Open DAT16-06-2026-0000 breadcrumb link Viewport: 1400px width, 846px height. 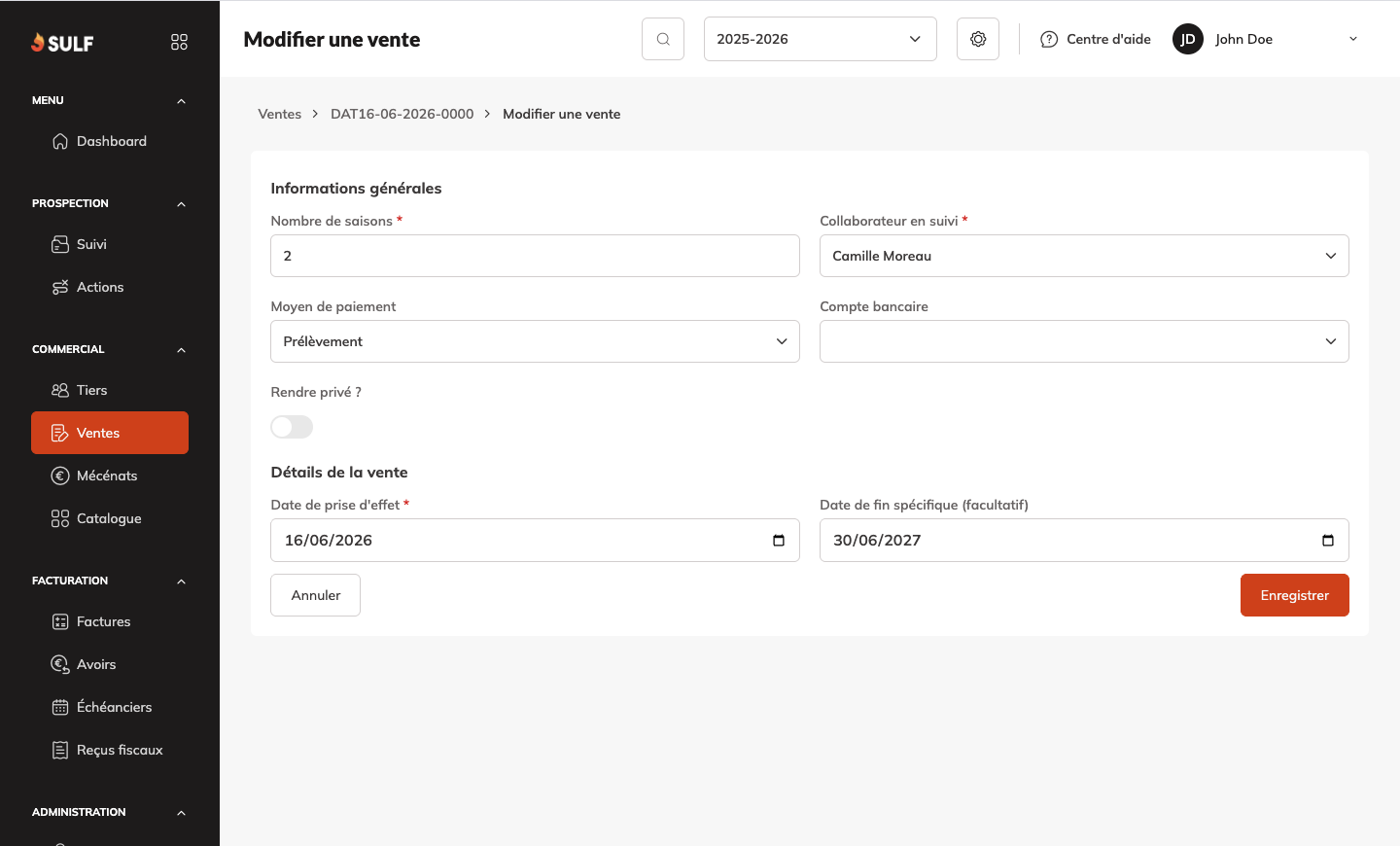coord(402,114)
